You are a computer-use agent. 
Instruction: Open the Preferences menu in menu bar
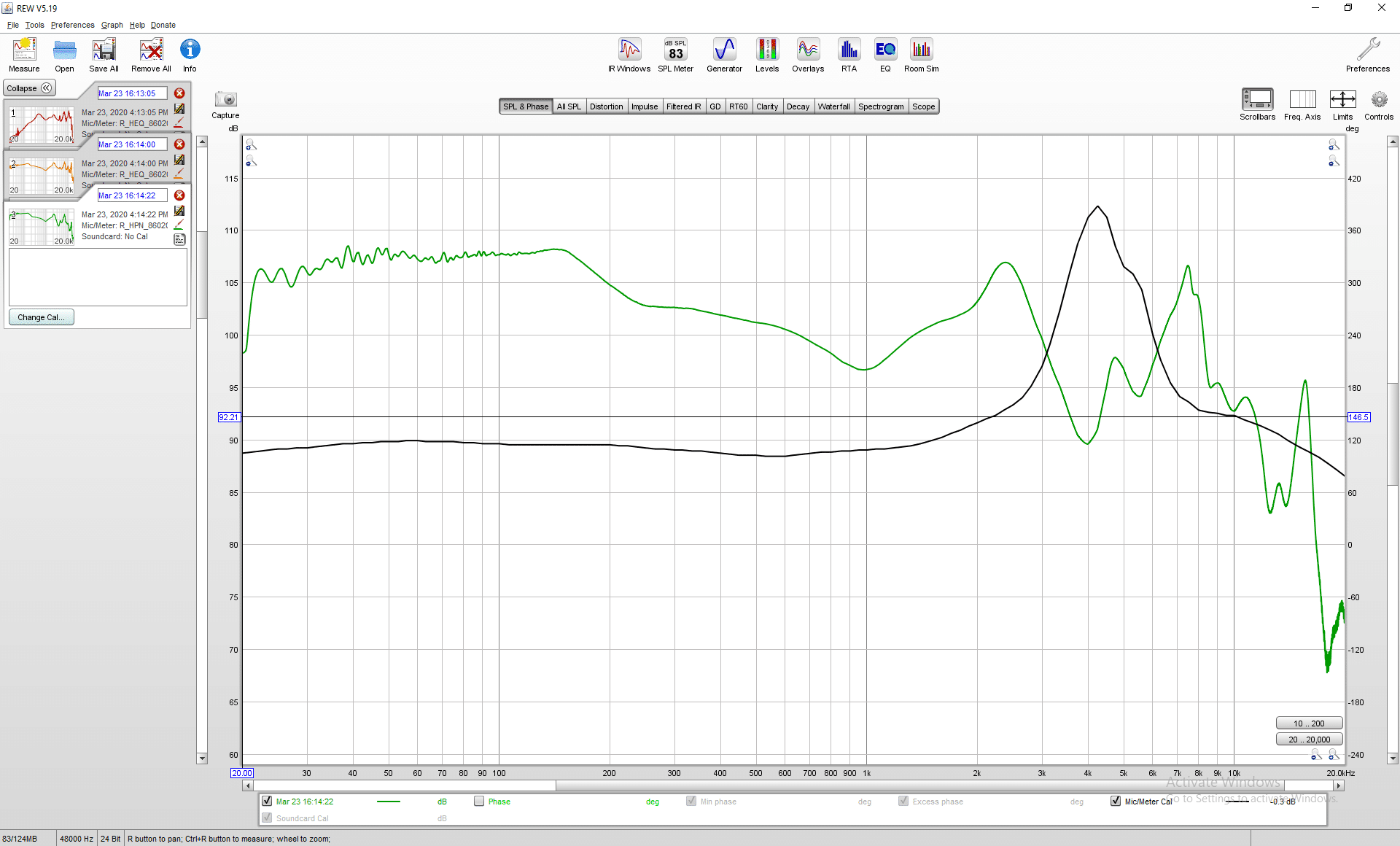tap(72, 25)
